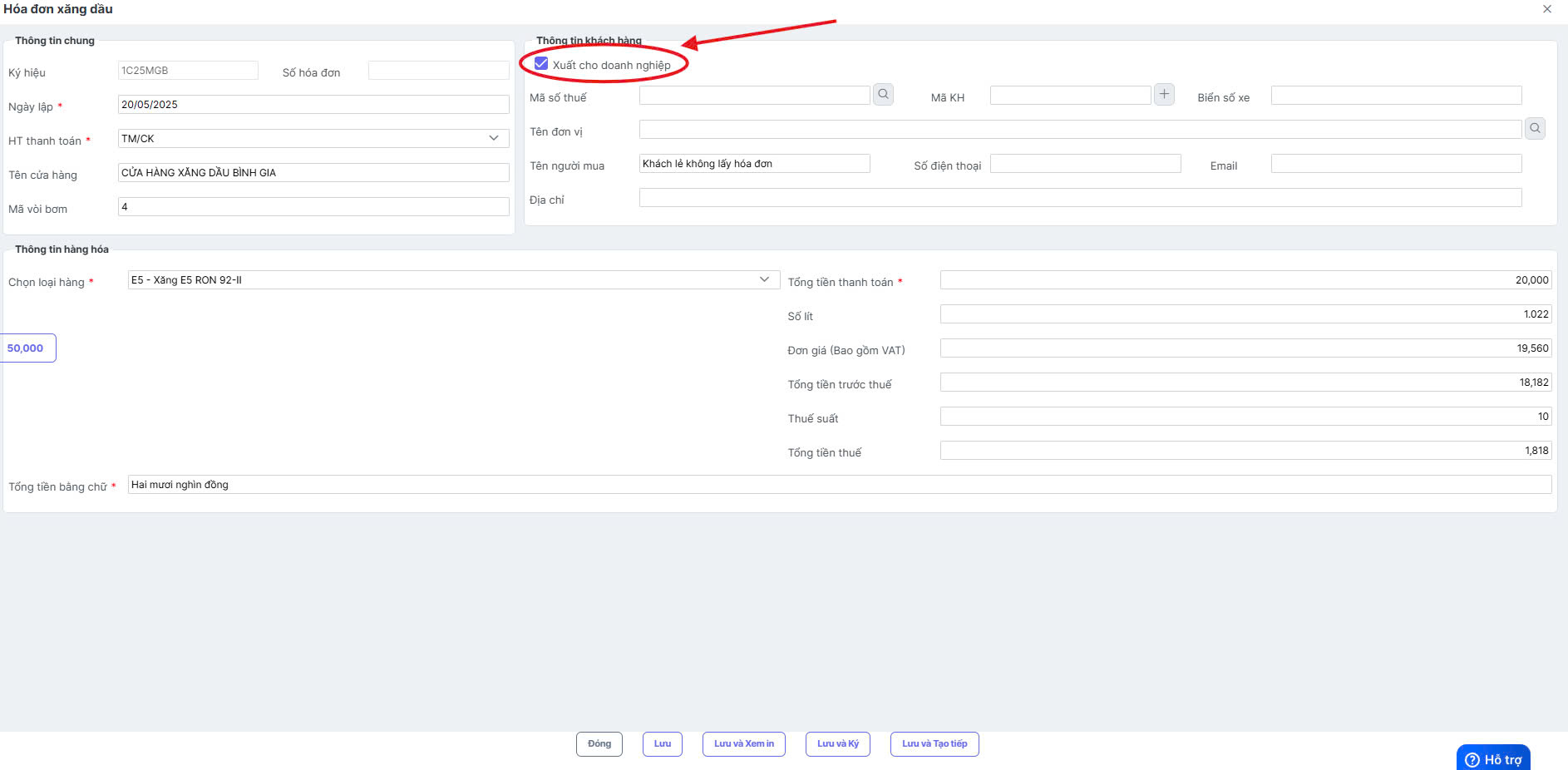Close the invoice dialog with X icon
This screenshot has width=1568, height=770.
click(x=1547, y=9)
